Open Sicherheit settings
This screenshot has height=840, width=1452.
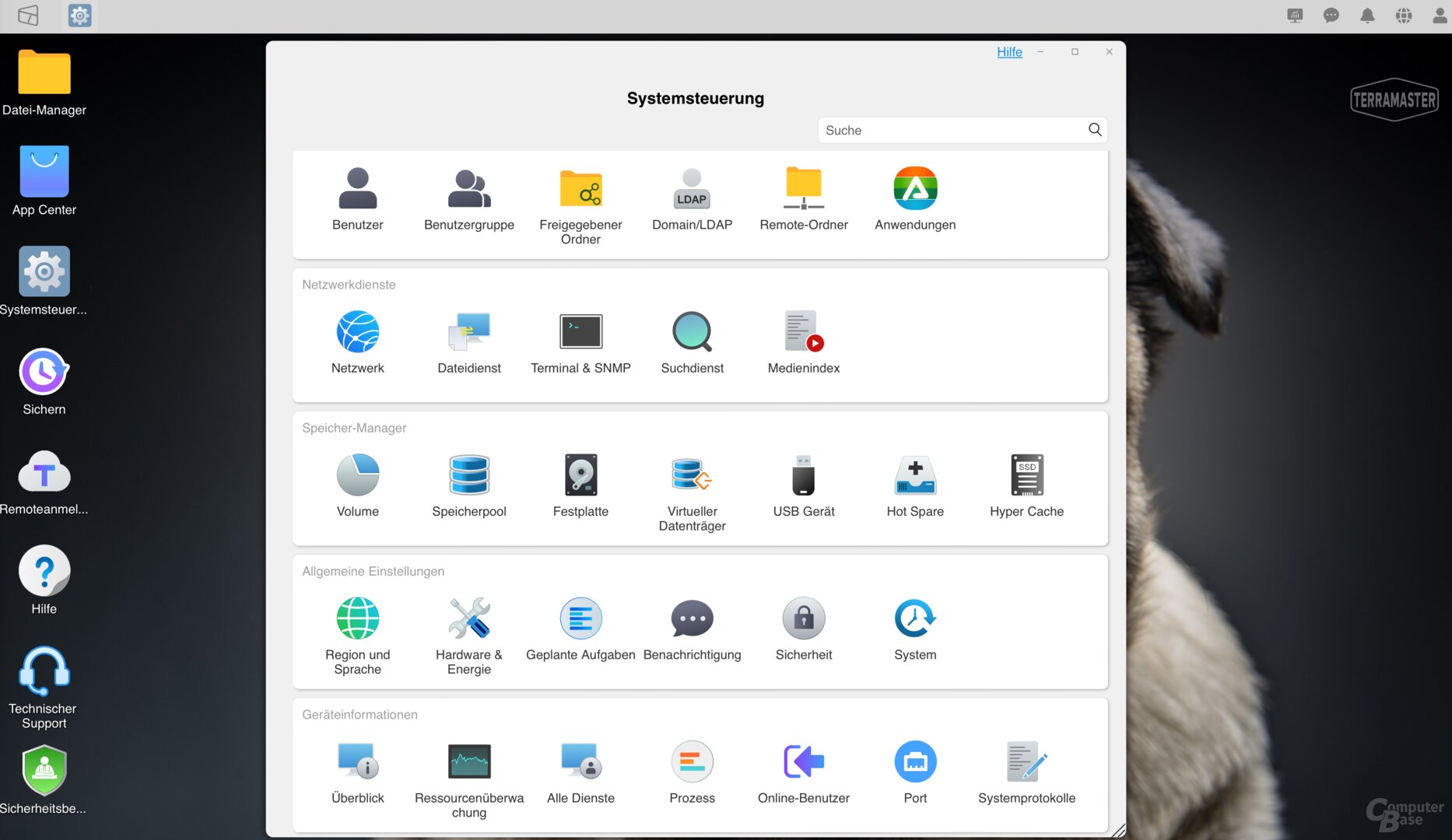(x=803, y=619)
